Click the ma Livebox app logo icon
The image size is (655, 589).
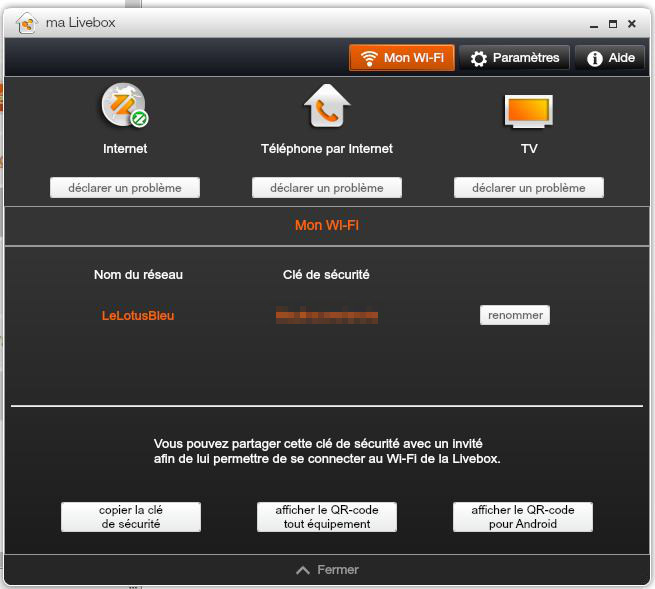(x=27, y=23)
